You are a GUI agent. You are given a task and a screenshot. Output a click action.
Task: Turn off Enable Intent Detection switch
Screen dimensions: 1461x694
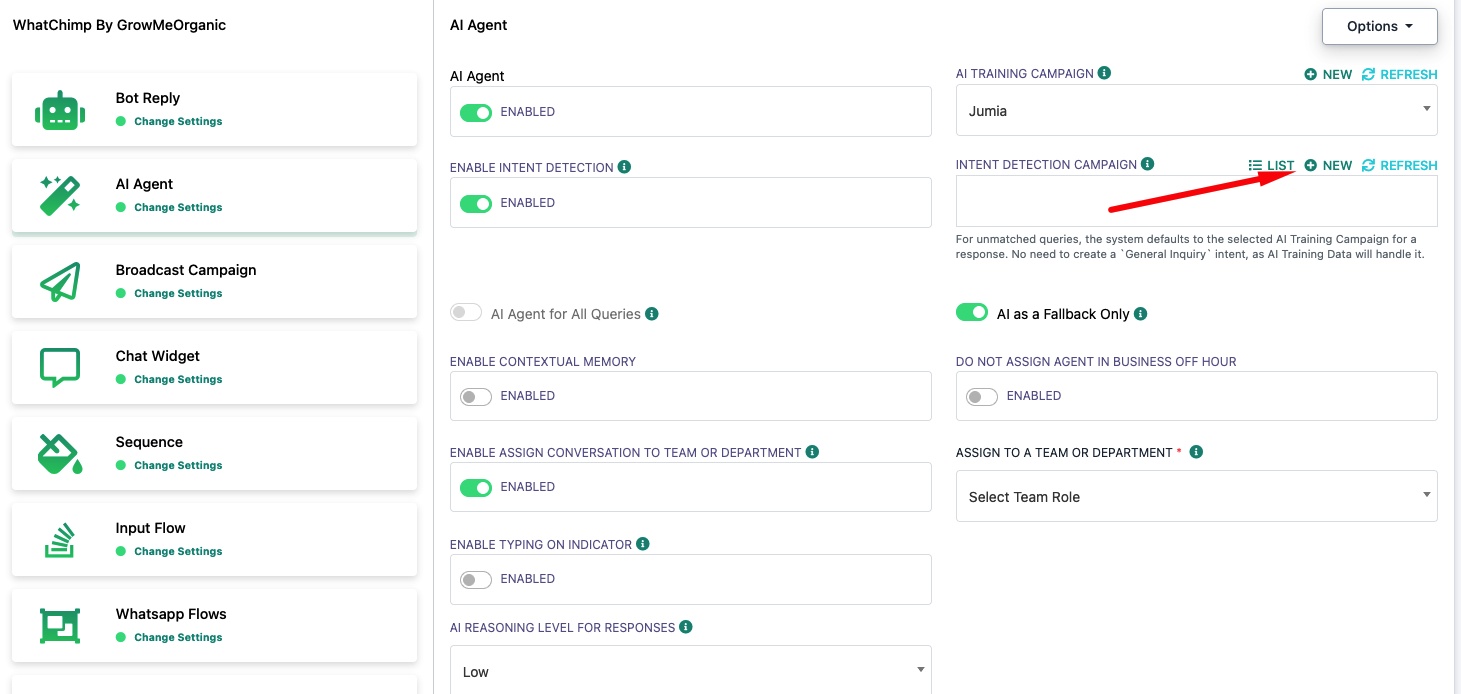(x=476, y=203)
